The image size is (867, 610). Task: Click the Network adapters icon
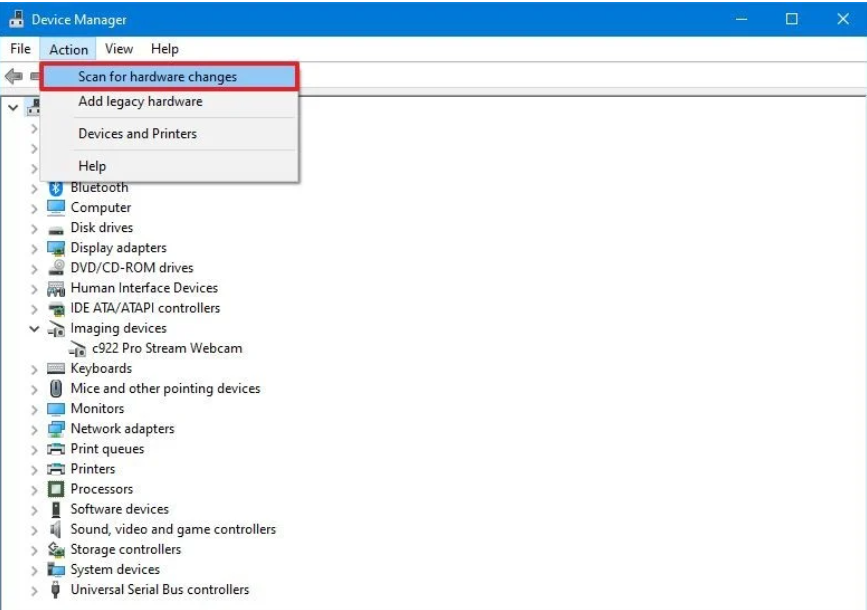[x=56, y=429]
